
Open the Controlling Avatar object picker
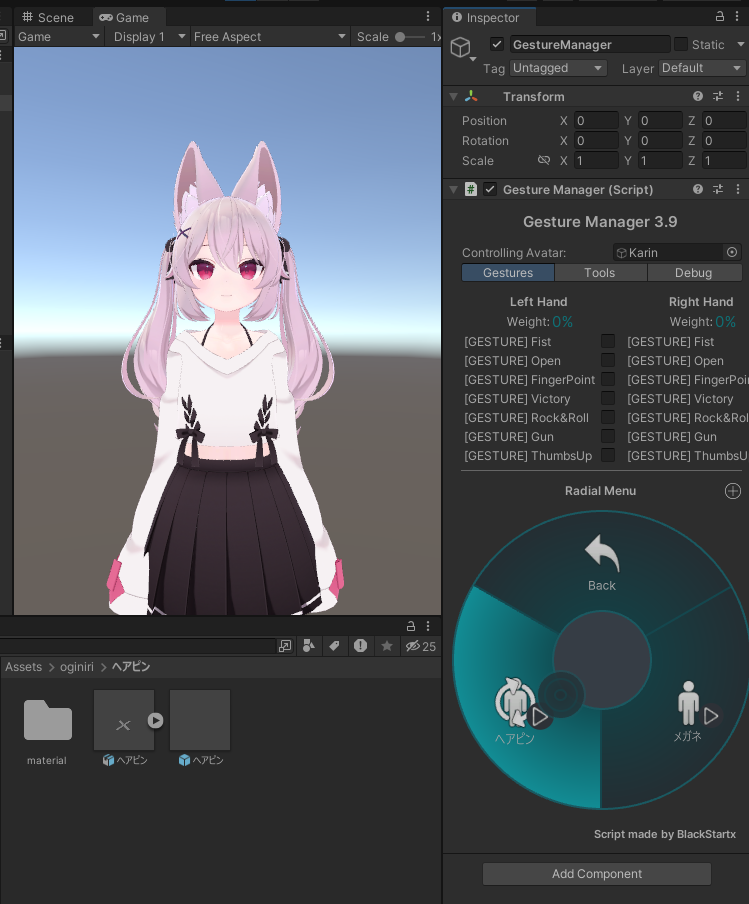coord(732,252)
